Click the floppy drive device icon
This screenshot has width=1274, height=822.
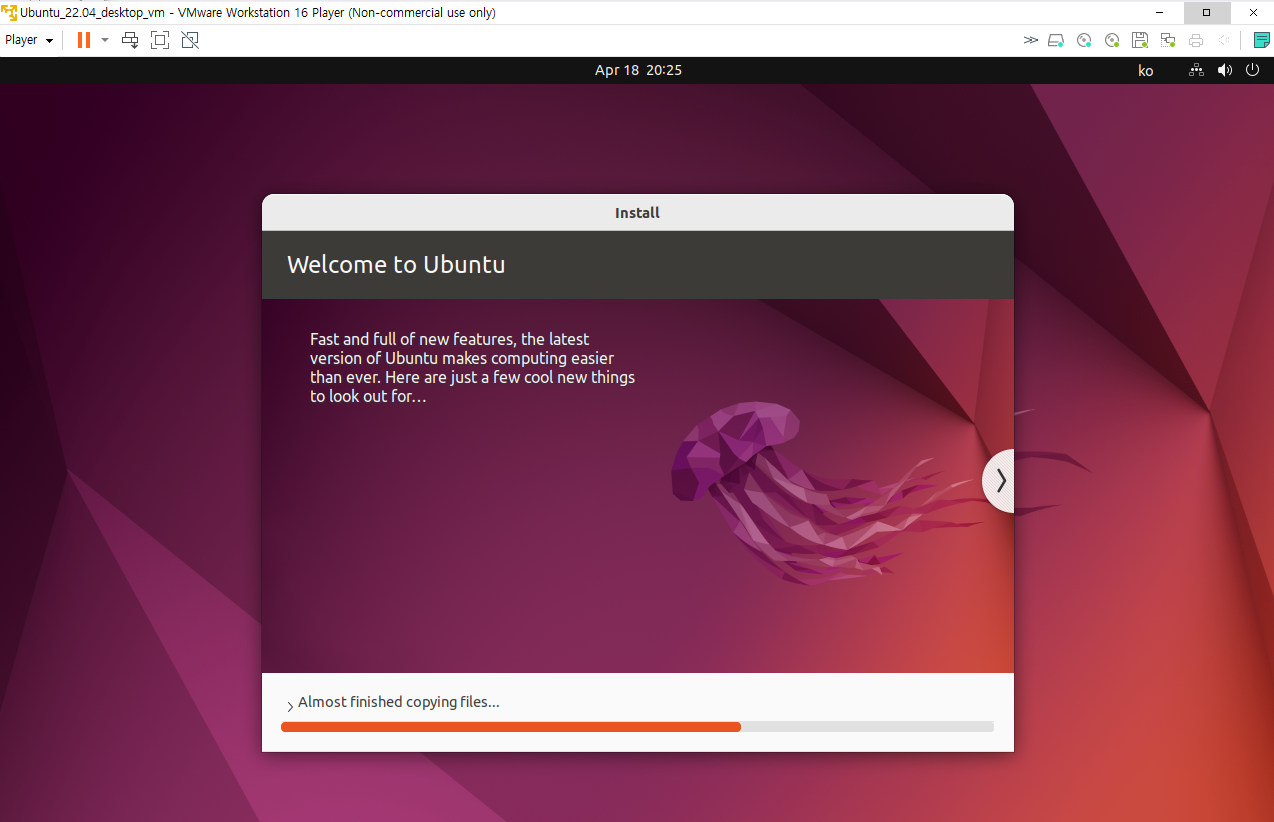click(x=1140, y=40)
